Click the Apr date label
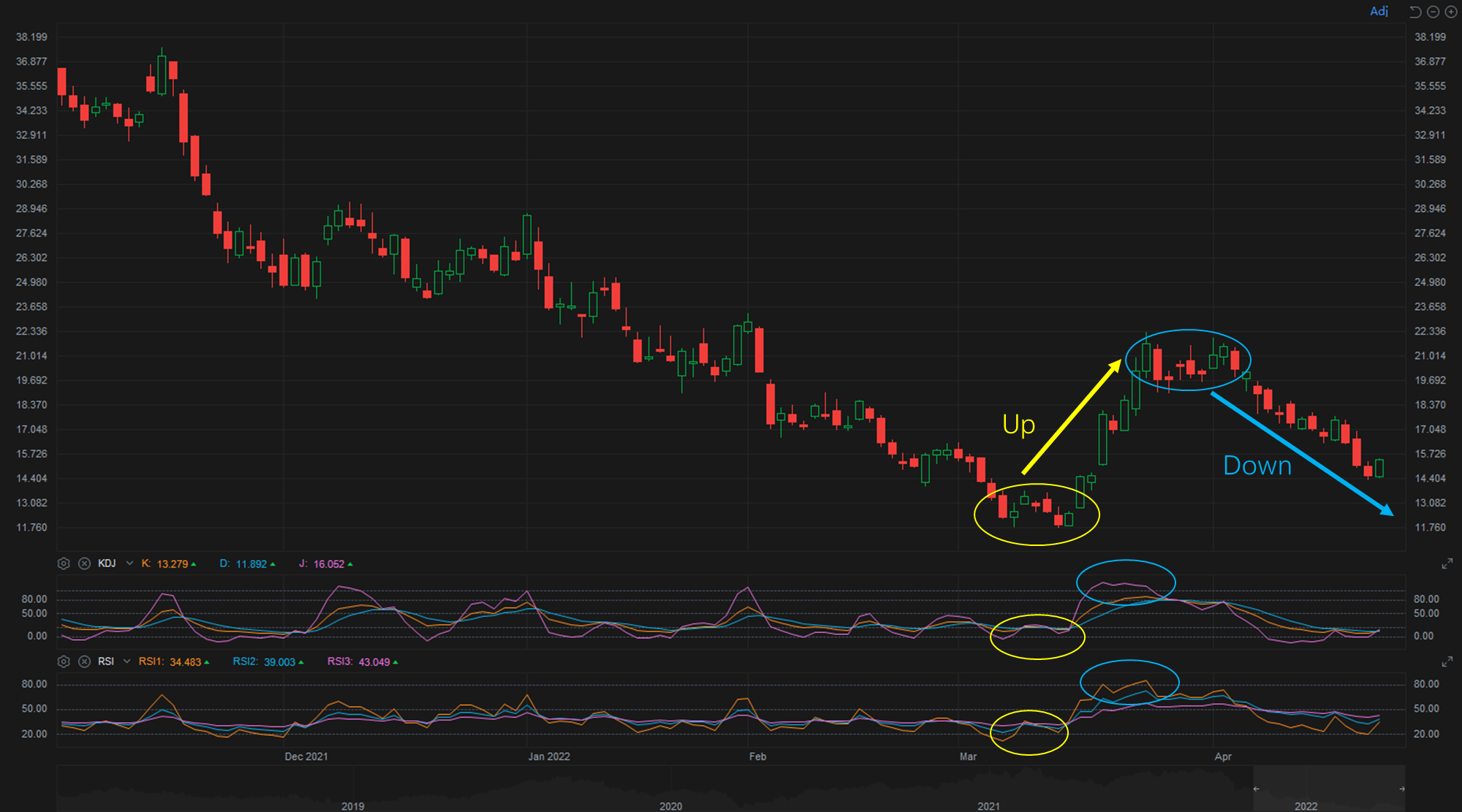1462x812 pixels. coord(1223,756)
